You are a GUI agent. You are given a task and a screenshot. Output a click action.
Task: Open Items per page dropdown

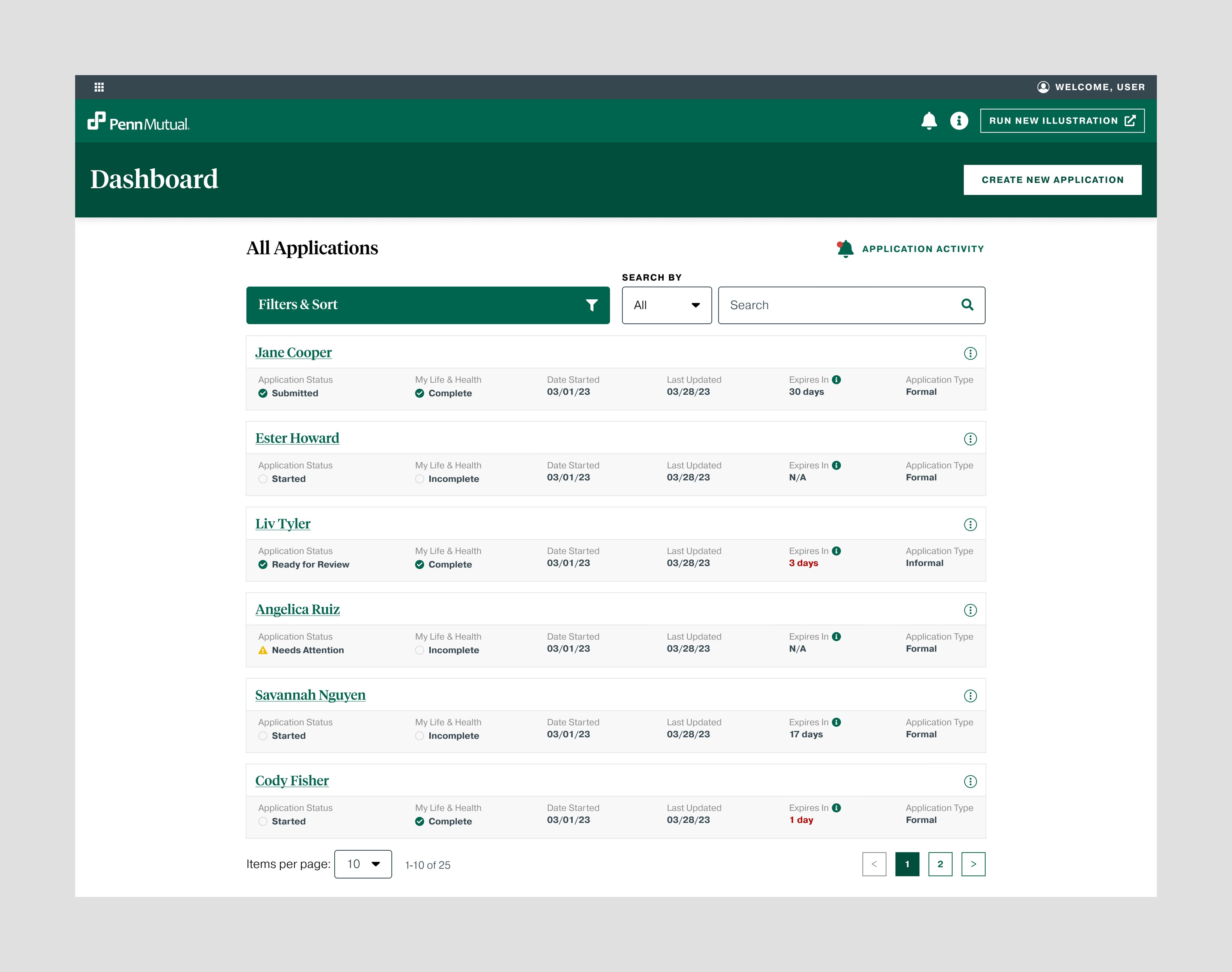[363, 864]
